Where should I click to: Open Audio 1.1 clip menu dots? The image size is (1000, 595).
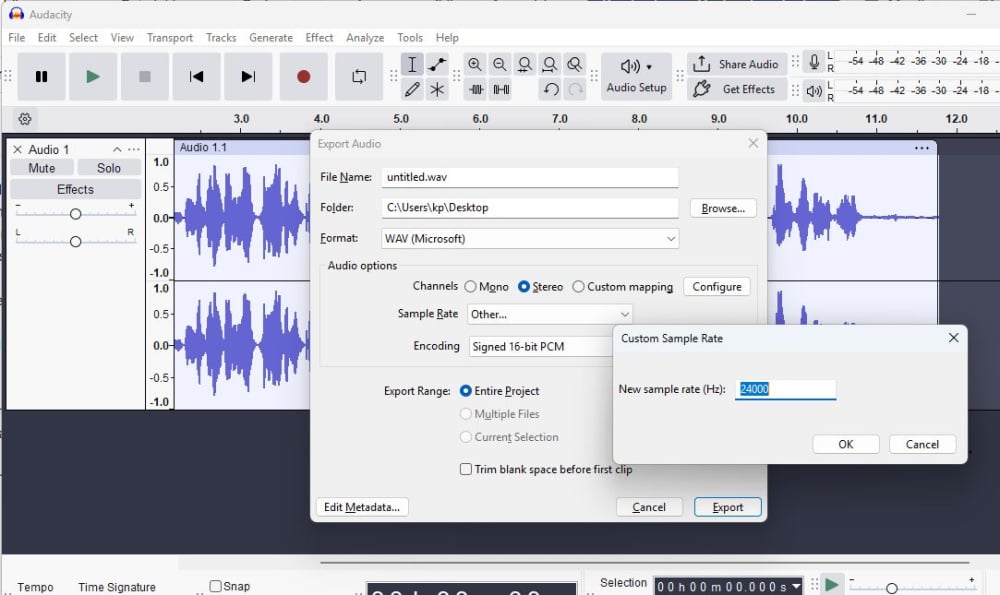pos(922,148)
